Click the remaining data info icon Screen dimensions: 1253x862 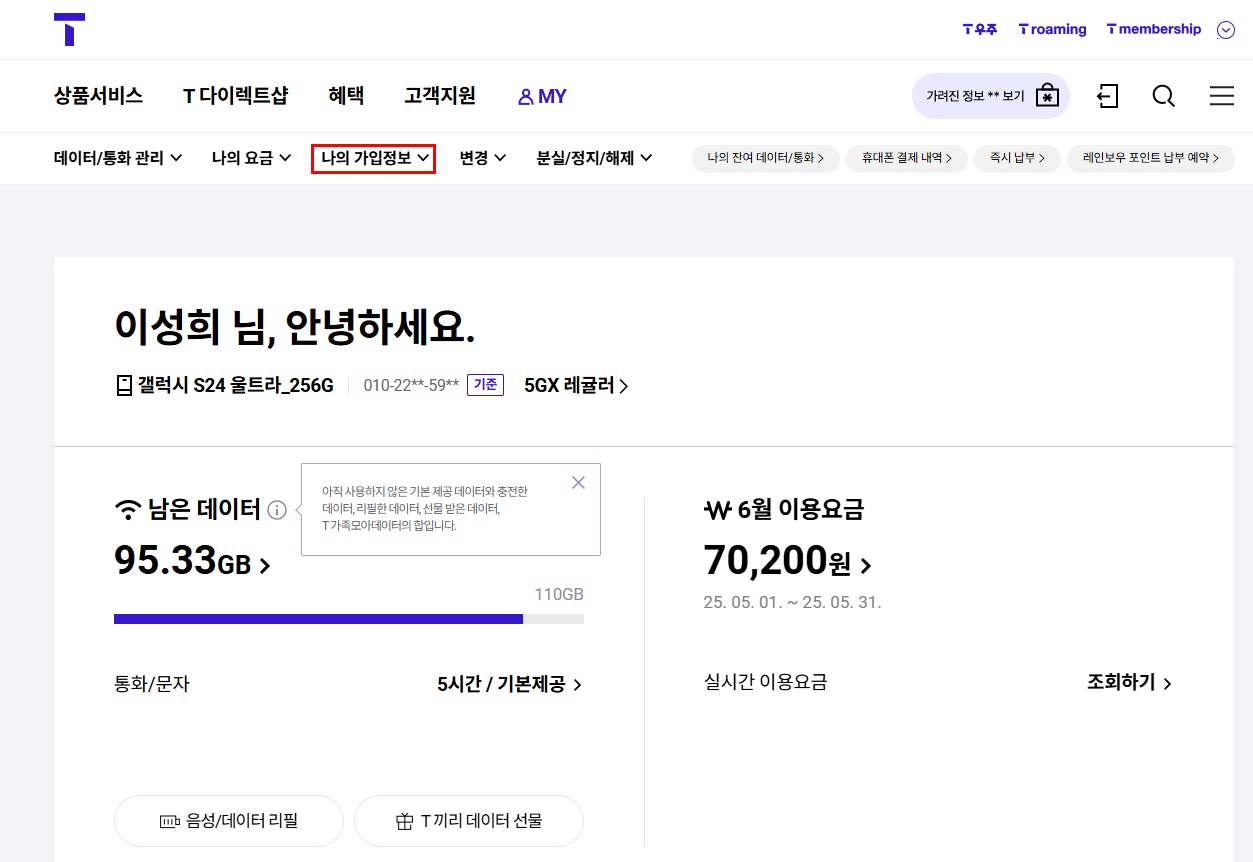[277, 510]
